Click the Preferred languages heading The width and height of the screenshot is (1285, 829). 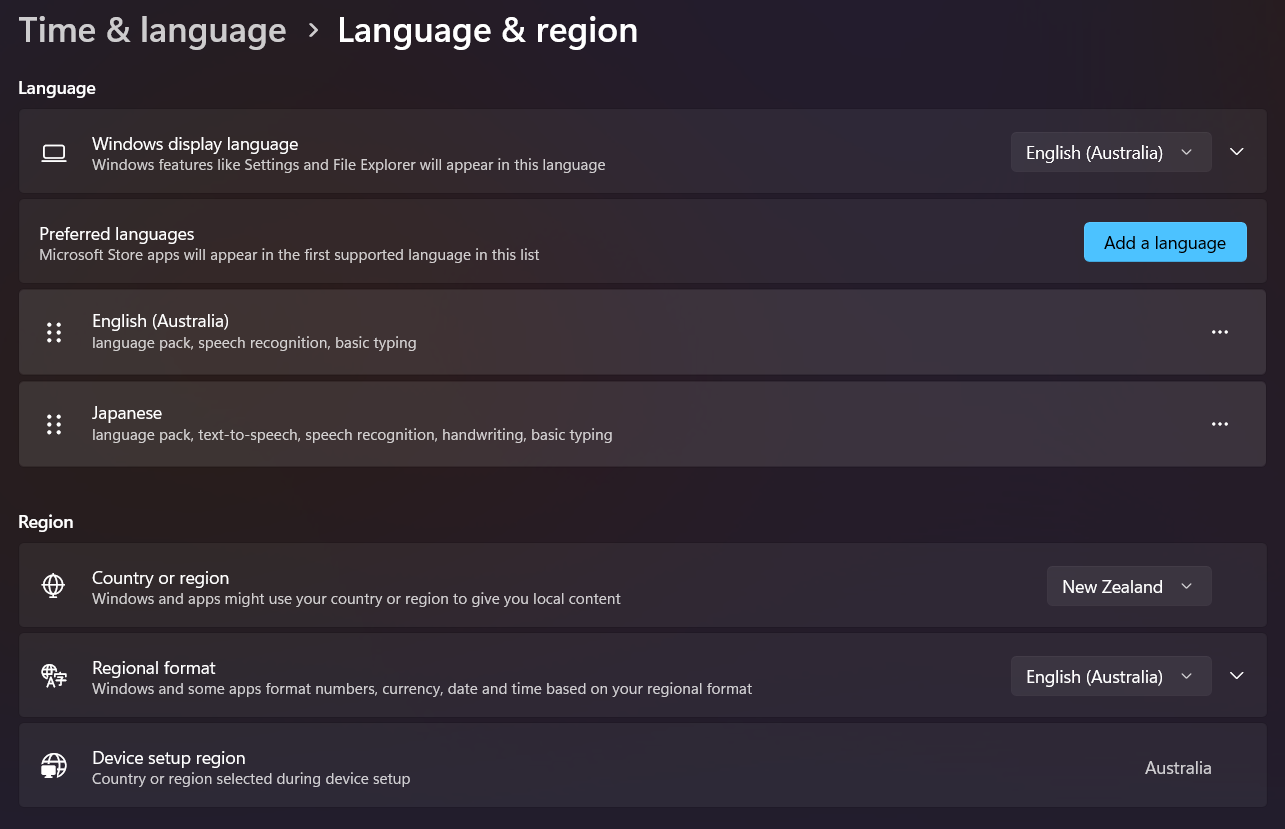117,234
